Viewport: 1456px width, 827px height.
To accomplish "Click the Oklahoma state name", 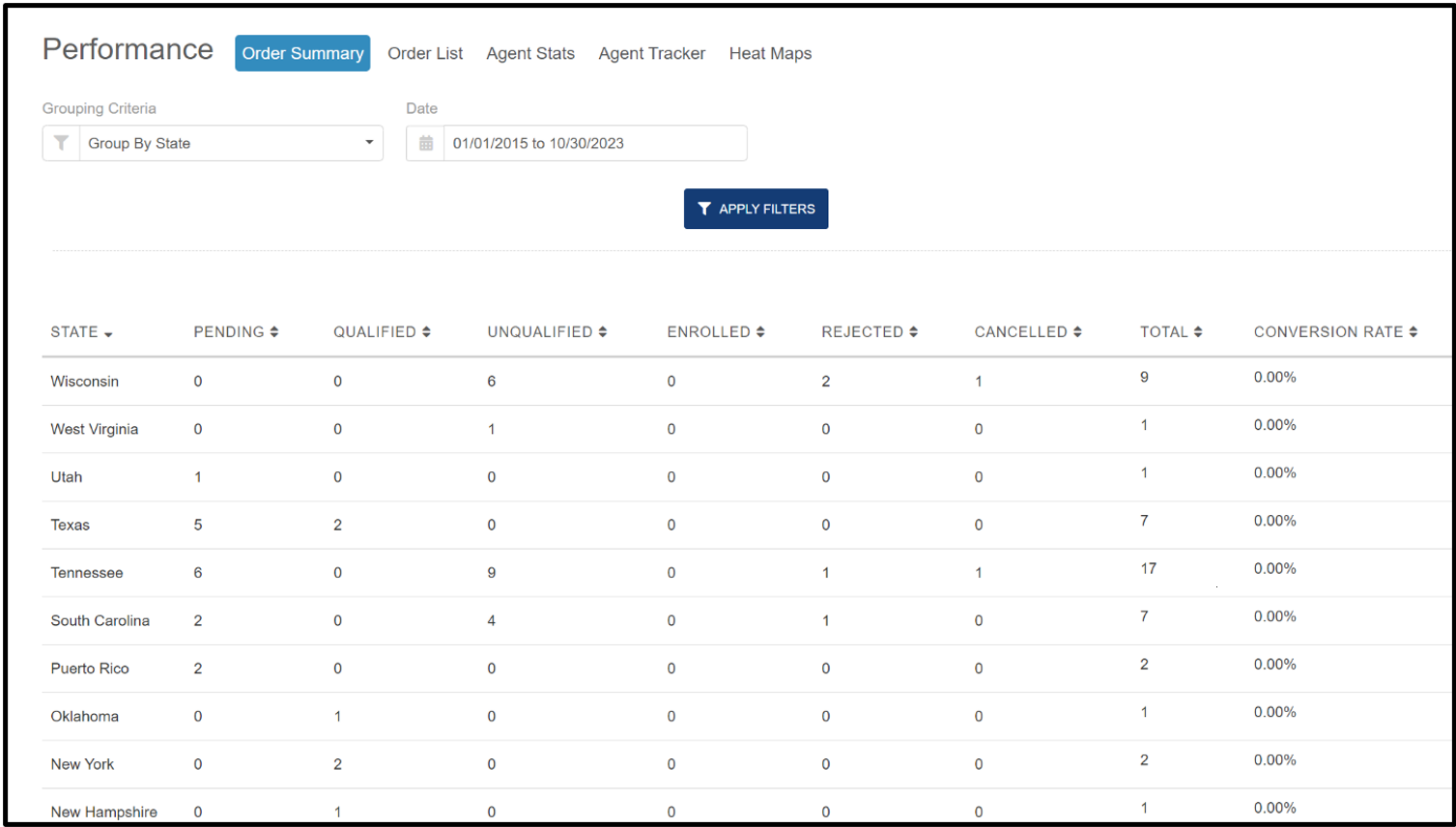I will pos(85,716).
